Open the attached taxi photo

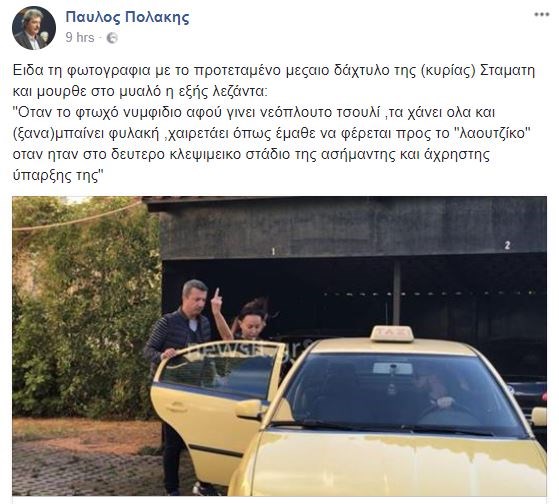tap(279, 346)
